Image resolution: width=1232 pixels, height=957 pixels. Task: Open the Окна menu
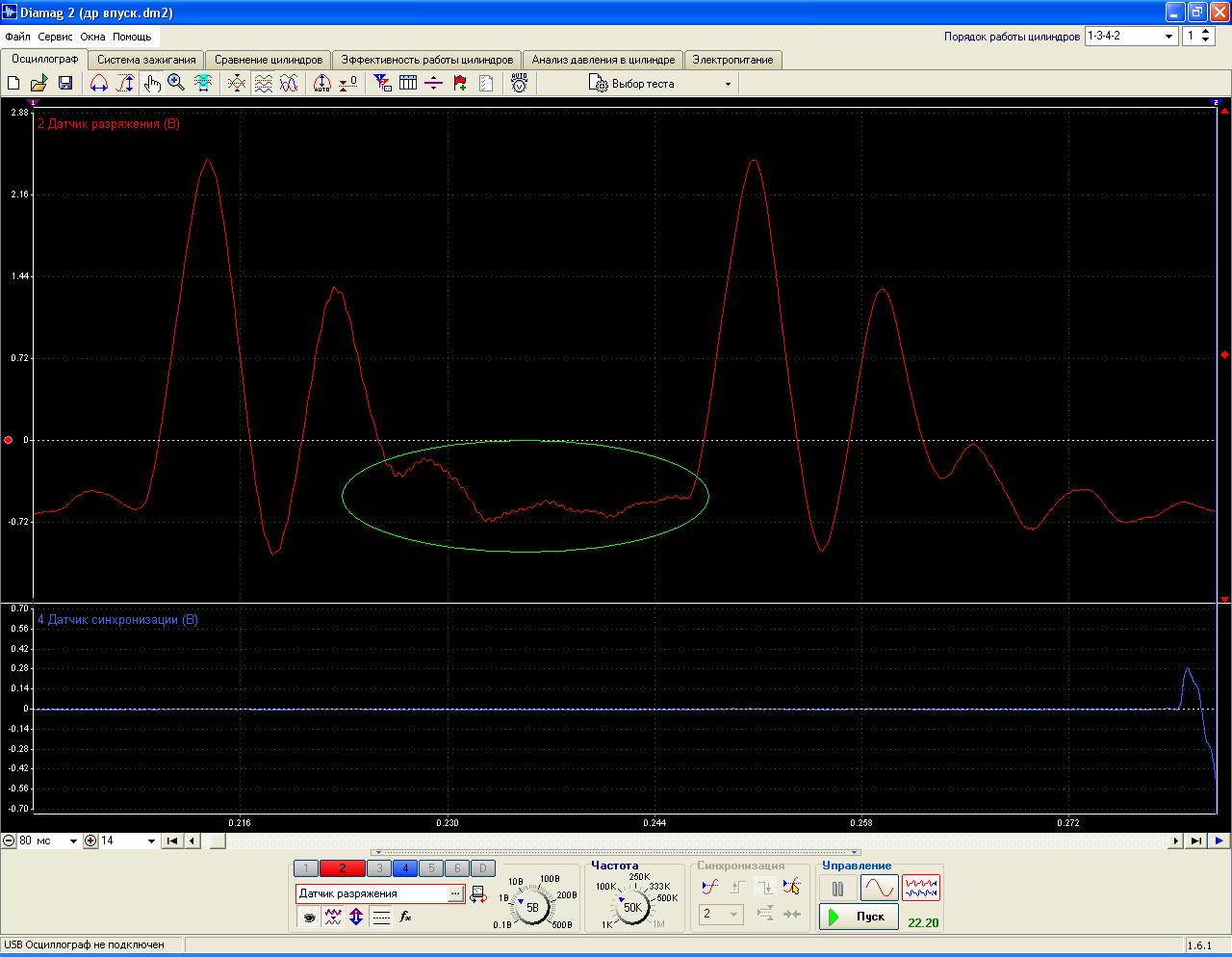(92, 37)
